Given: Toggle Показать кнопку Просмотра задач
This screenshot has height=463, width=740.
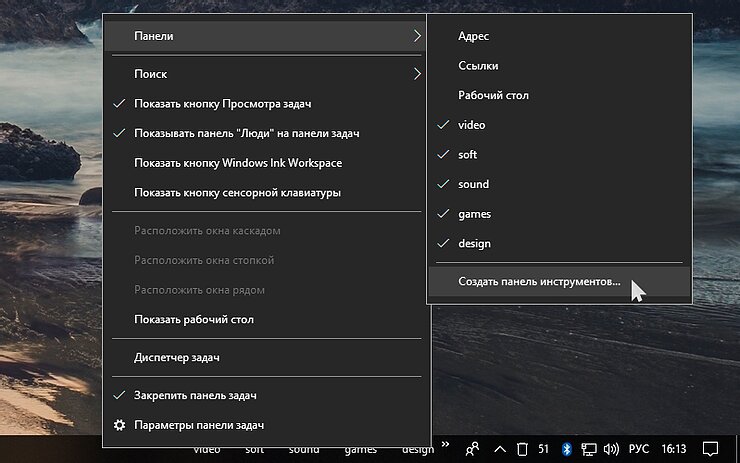Looking at the screenshot, I should point(266,104).
